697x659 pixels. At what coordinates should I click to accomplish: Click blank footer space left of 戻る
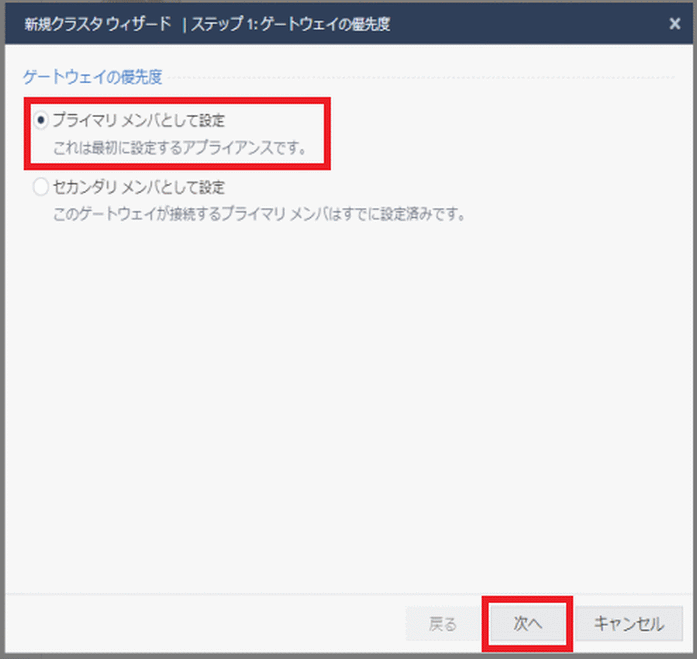[200, 624]
